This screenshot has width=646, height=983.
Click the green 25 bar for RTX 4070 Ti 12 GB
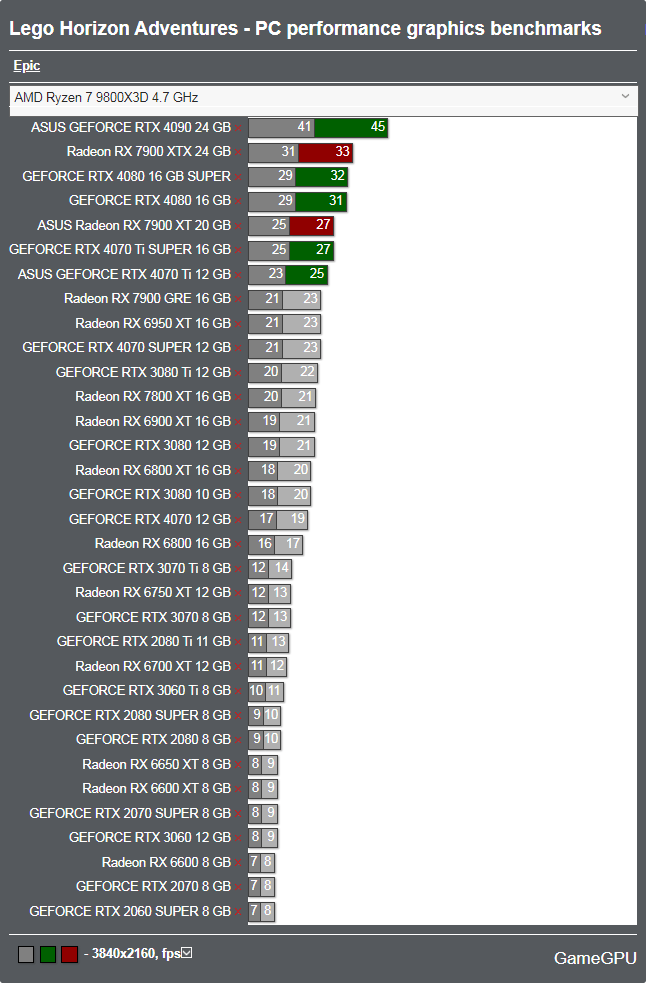(307, 274)
